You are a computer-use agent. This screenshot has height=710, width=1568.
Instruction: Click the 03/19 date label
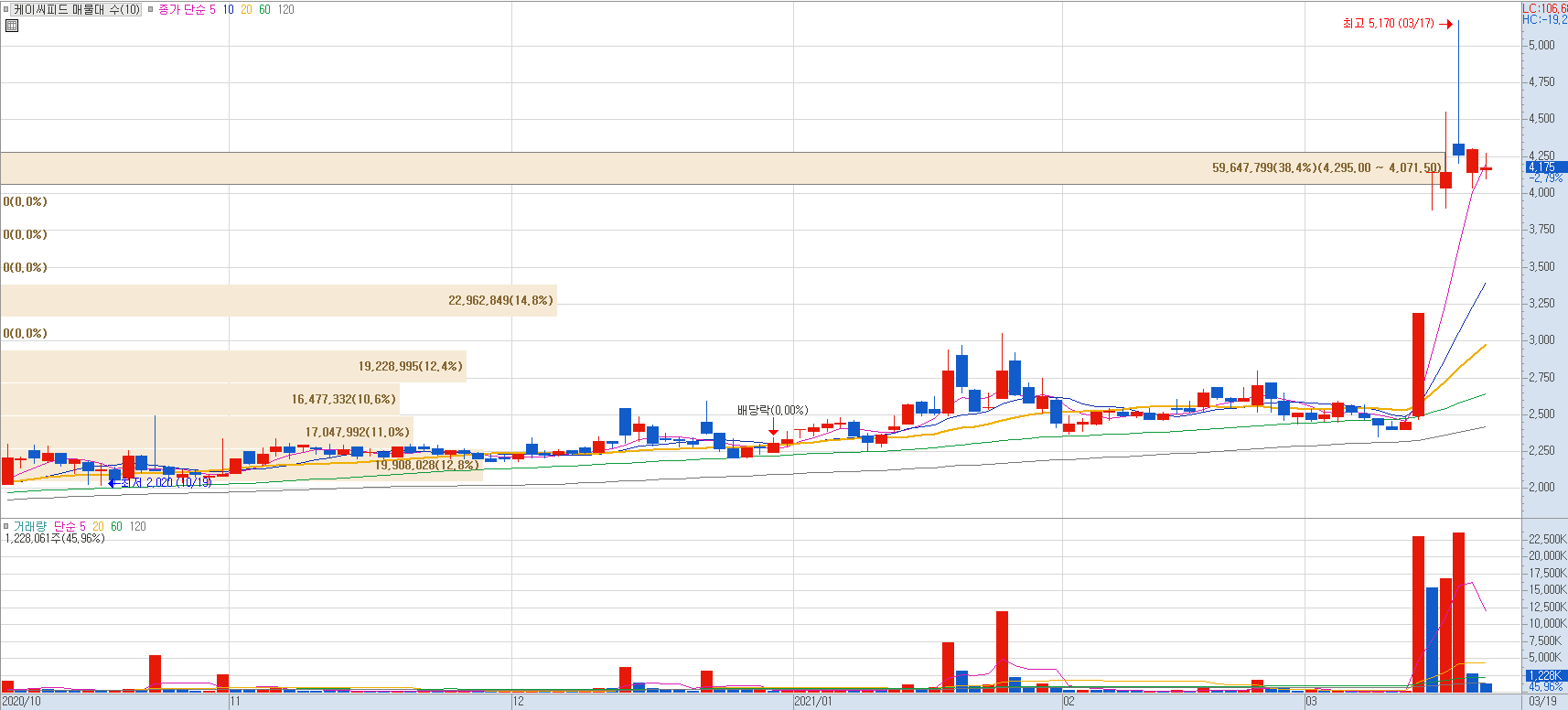[1542, 702]
